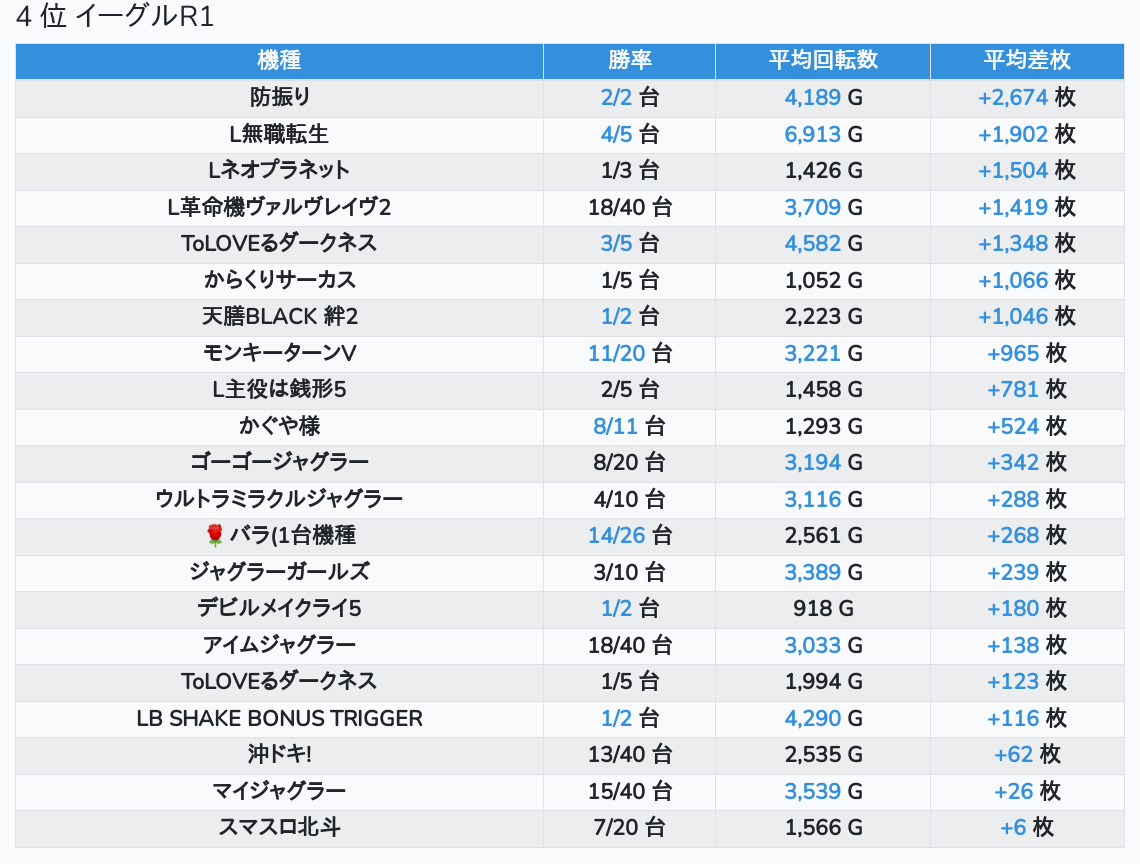Click the 平均回転数 column header

(822, 60)
